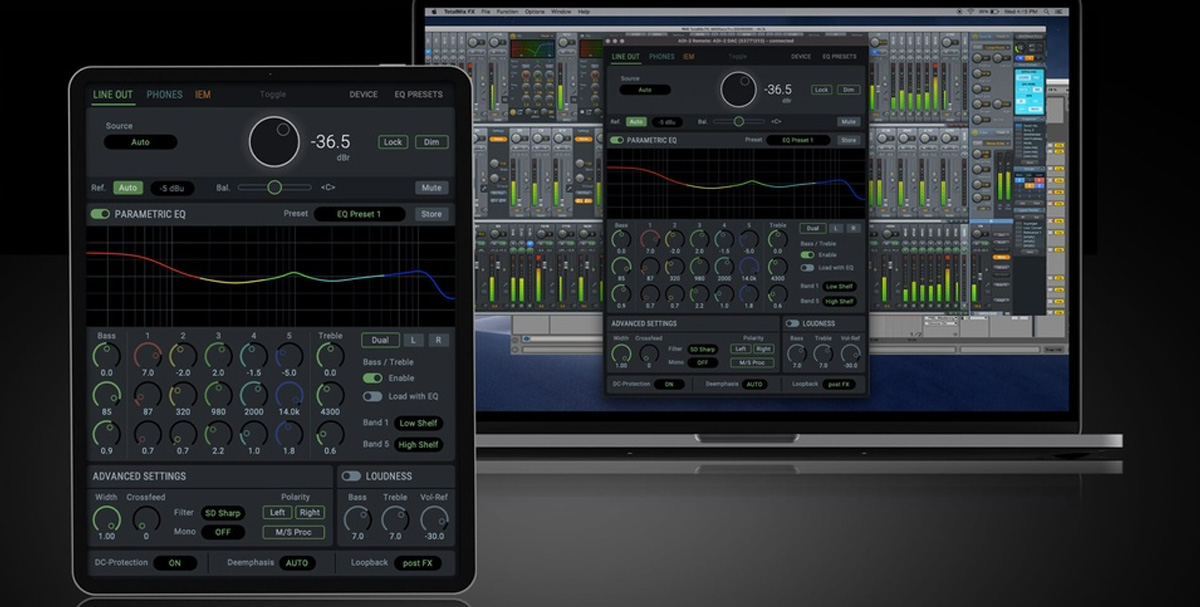Click the Loudness Vol-Ref knob showing -30.0
Screen dimensions: 1200x607
tap(434, 519)
